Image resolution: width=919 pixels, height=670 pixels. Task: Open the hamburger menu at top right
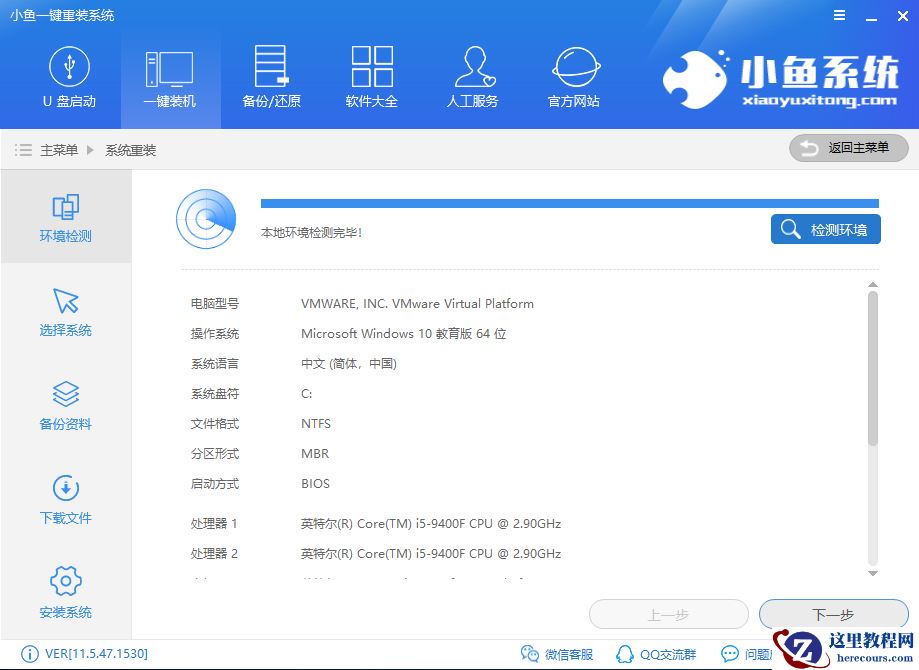pos(838,15)
